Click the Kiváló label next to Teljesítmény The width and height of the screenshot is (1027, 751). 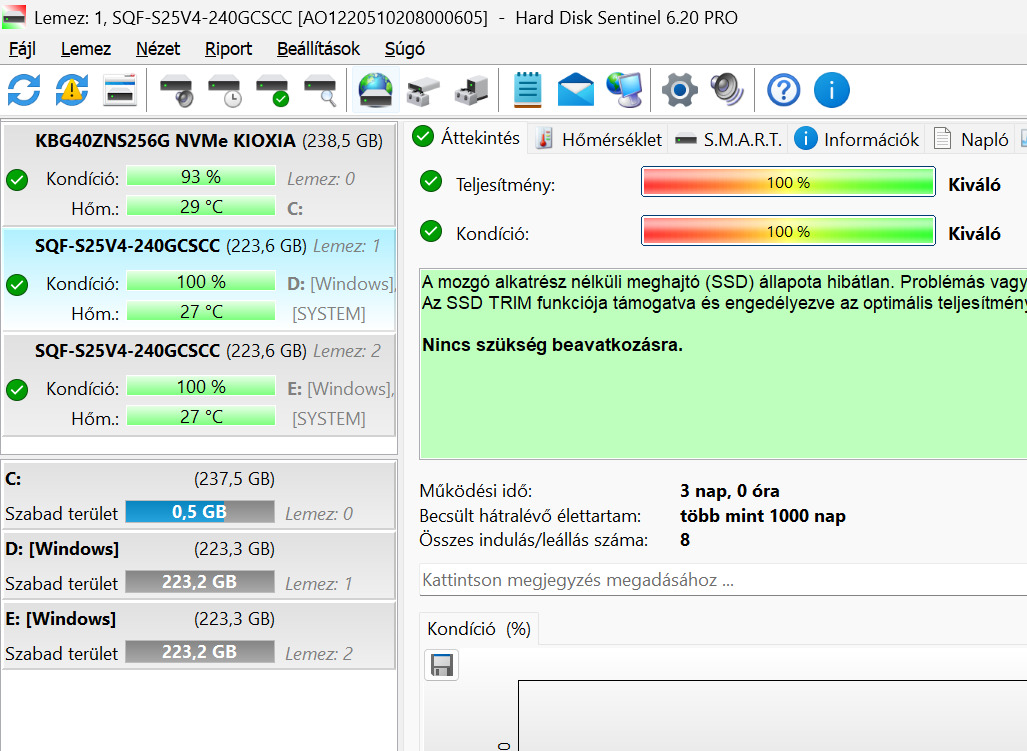(x=974, y=185)
